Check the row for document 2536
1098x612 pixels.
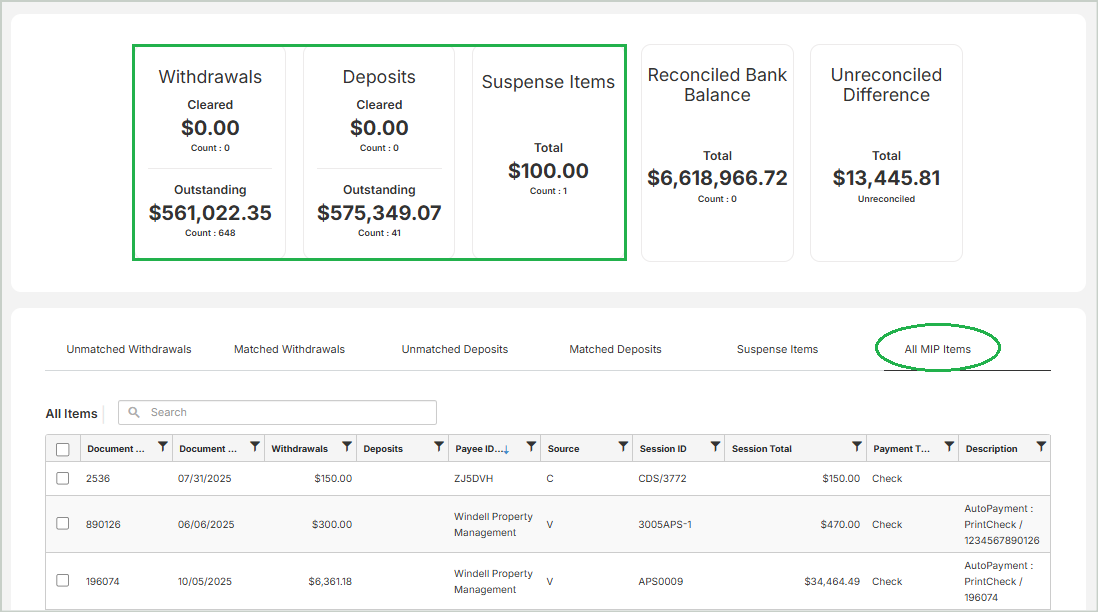63,478
